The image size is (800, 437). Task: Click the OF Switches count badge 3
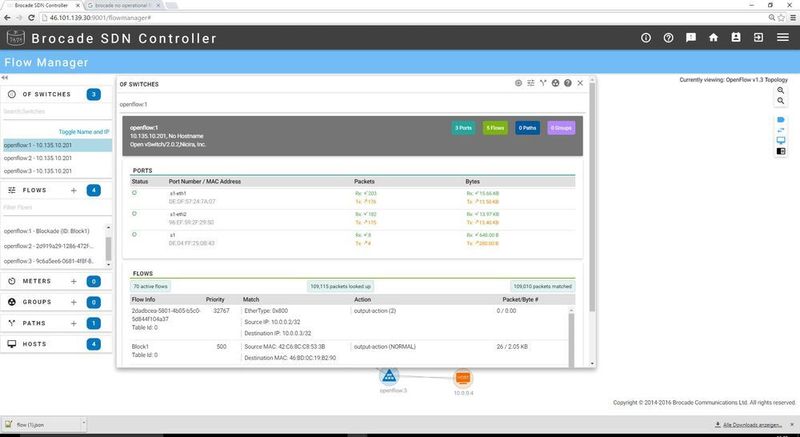93,94
